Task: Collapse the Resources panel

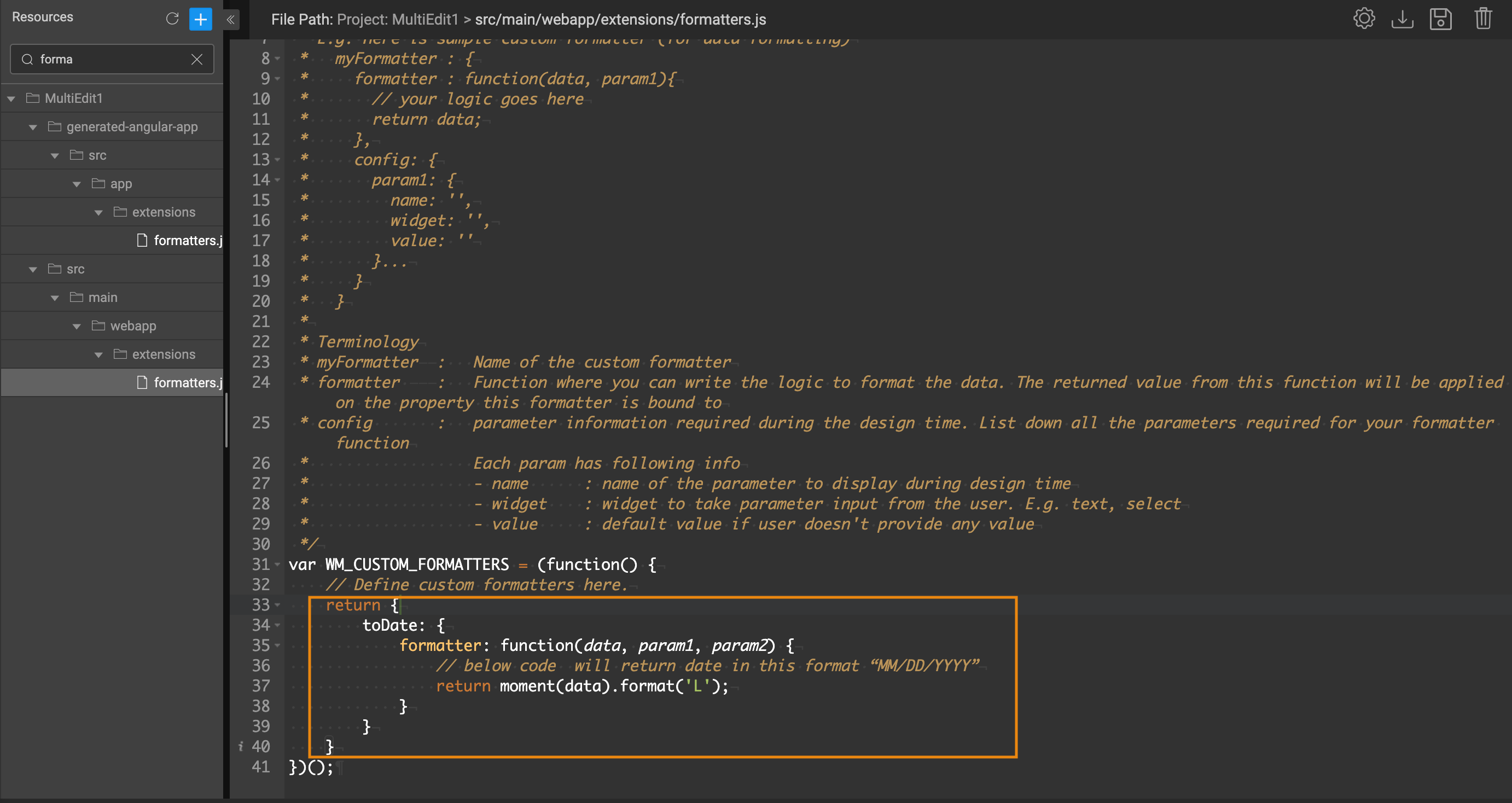Action: point(230,19)
